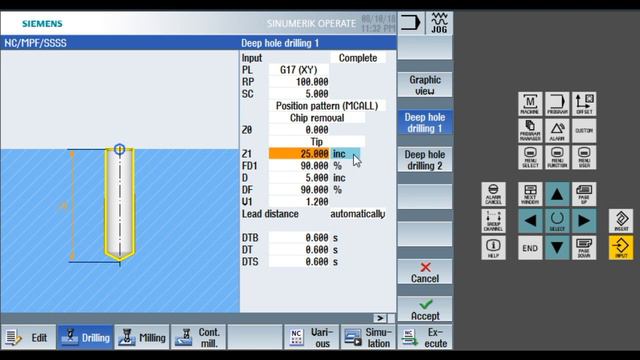
Task: Click the down arrow cursor key
Action: point(557,248)
